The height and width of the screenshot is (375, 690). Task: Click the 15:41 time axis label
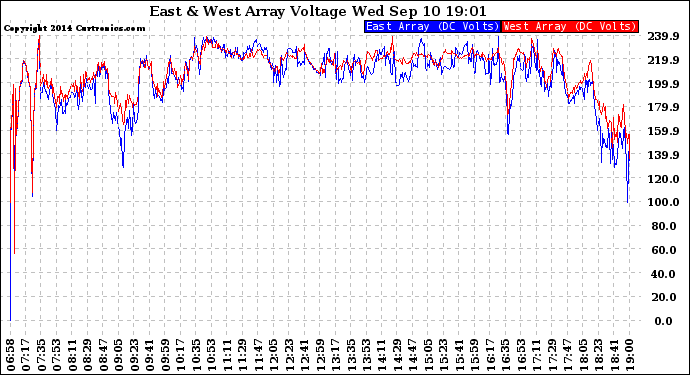459,355
